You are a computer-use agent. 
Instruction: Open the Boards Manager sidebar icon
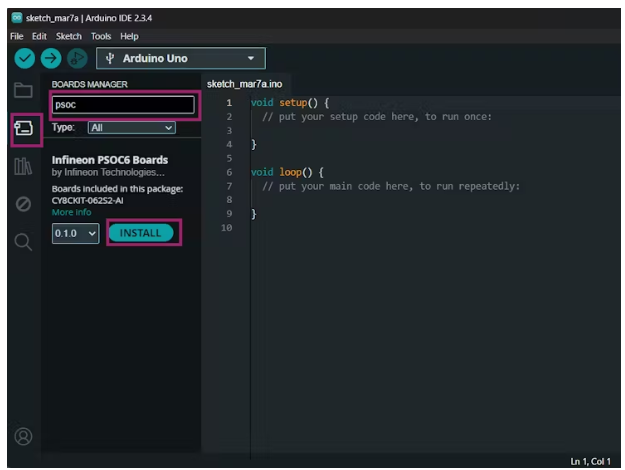23,128
